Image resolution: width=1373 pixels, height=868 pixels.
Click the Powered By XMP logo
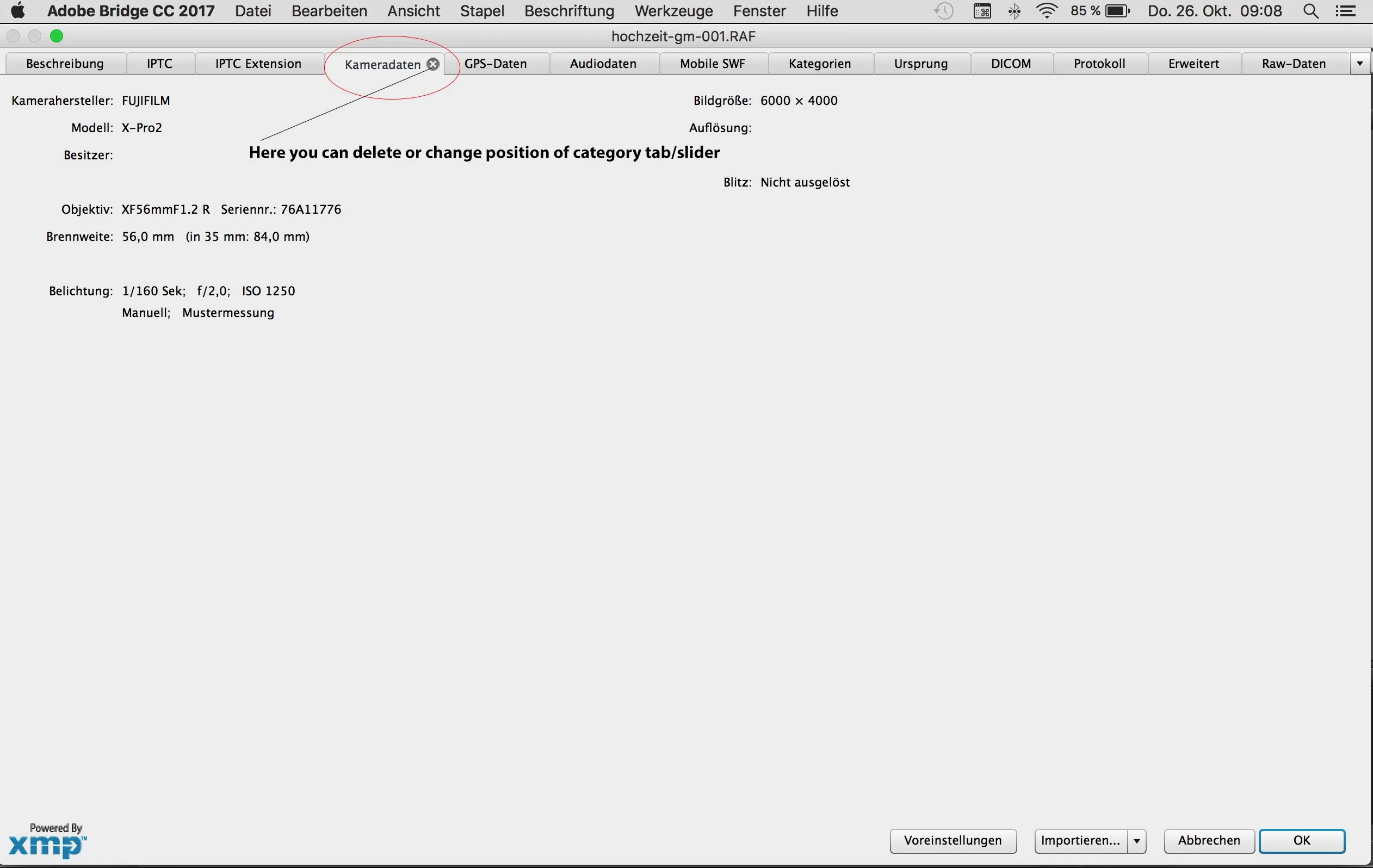pos(48,841)
